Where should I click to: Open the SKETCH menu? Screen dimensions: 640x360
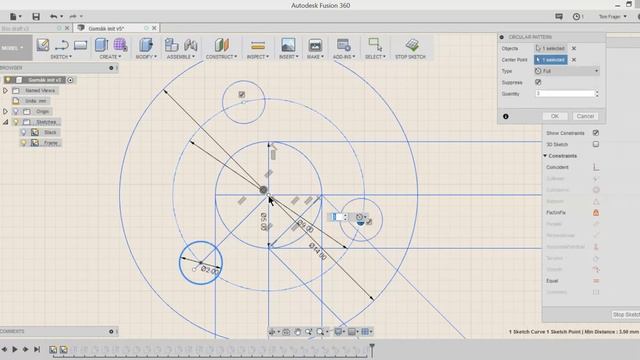61,57
